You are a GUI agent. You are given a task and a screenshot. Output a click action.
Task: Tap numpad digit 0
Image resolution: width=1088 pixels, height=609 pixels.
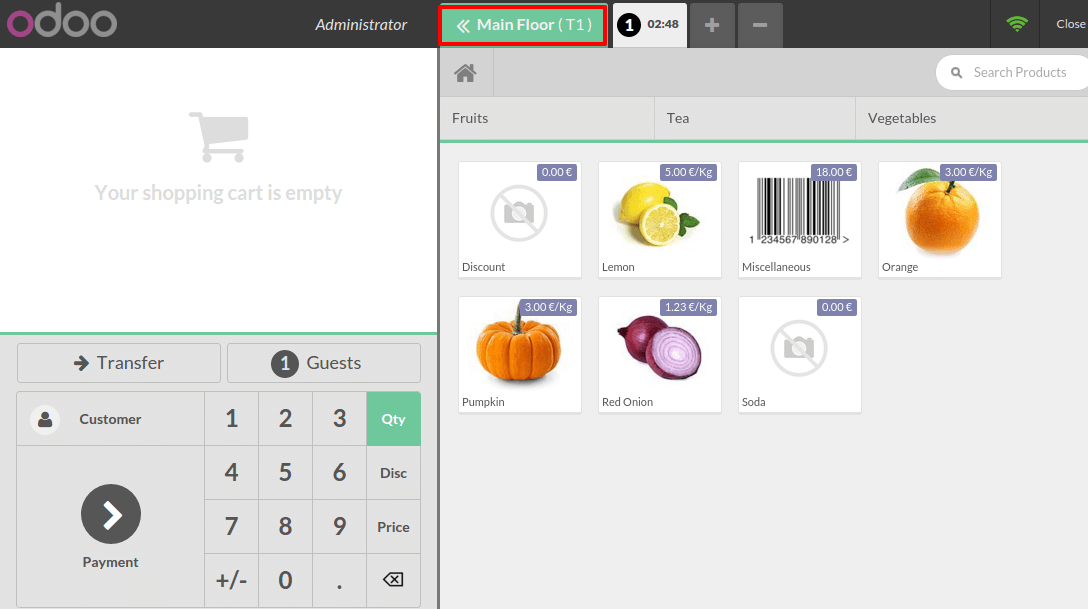pyautogui.click(x=285, y=581)
